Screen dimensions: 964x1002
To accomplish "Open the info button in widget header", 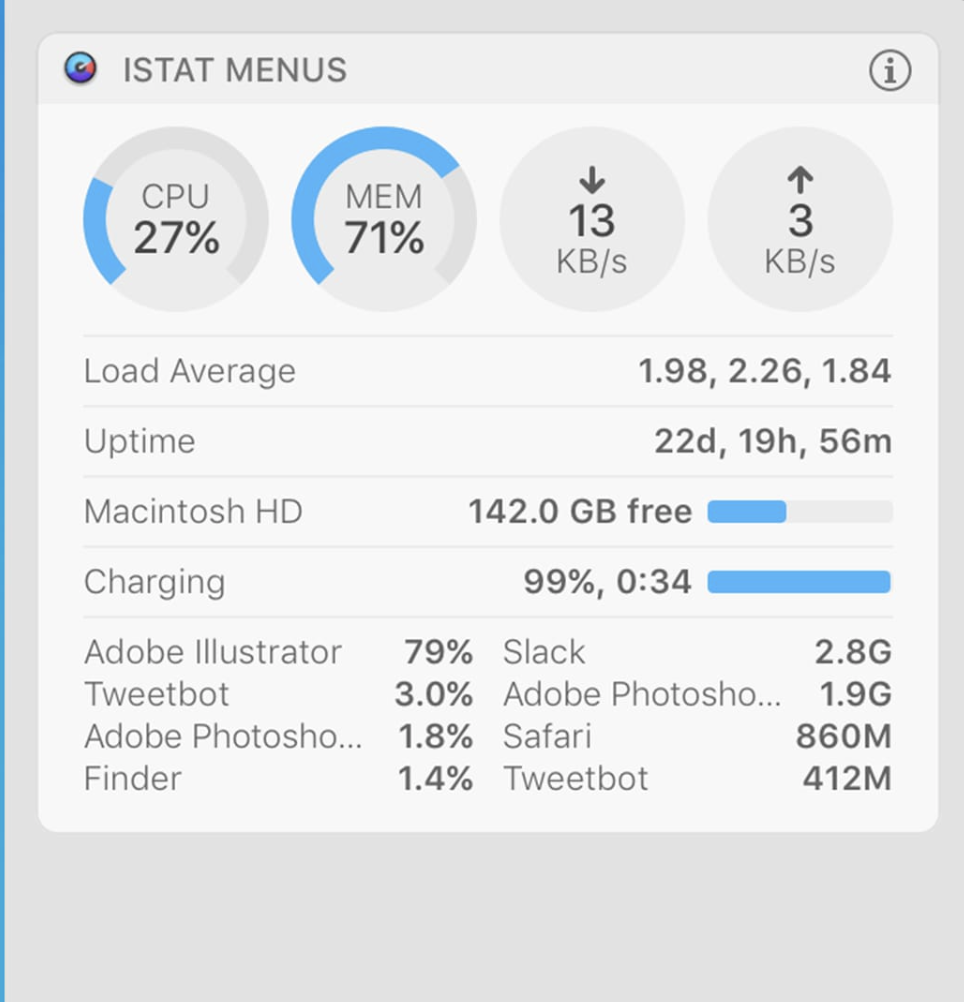I will (x=889, y=70).
